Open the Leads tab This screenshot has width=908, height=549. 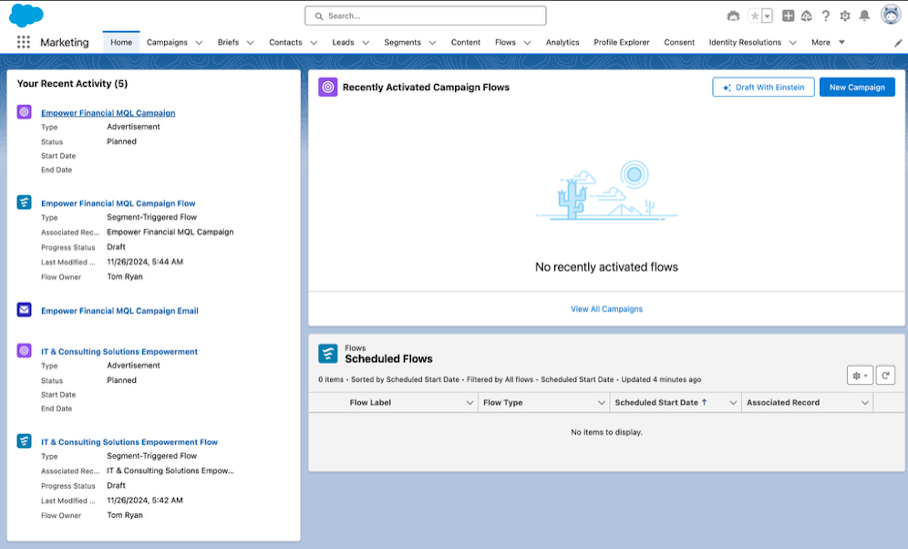[343, 42]
